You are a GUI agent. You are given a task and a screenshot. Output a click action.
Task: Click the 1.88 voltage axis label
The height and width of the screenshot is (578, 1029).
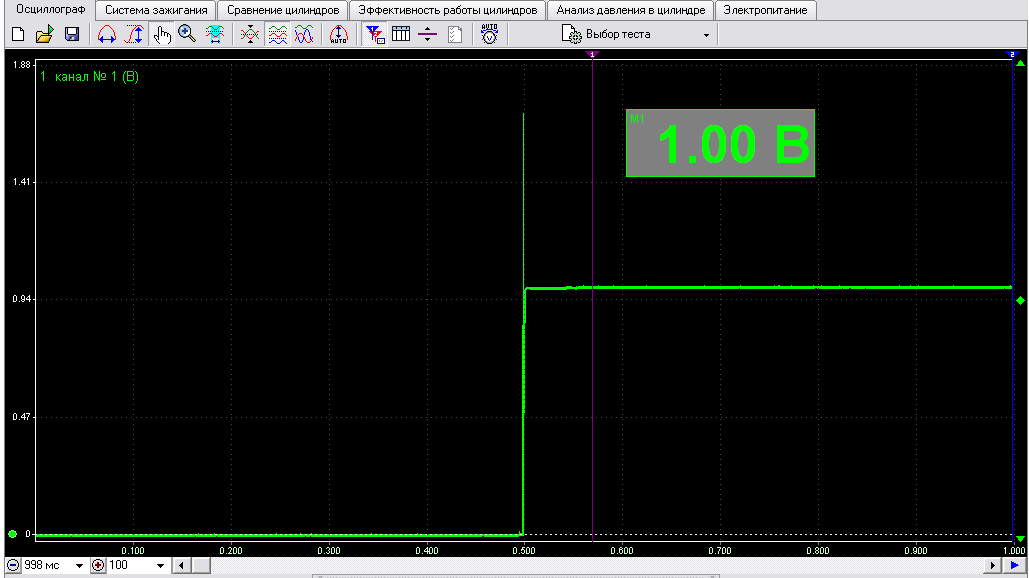pos(21,64)
